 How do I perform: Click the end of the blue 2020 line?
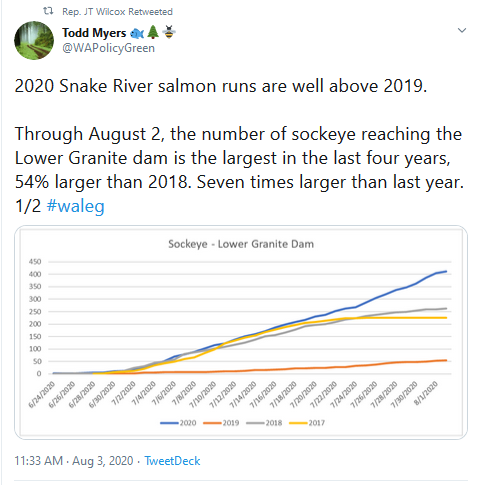click(x=446, y=271)
